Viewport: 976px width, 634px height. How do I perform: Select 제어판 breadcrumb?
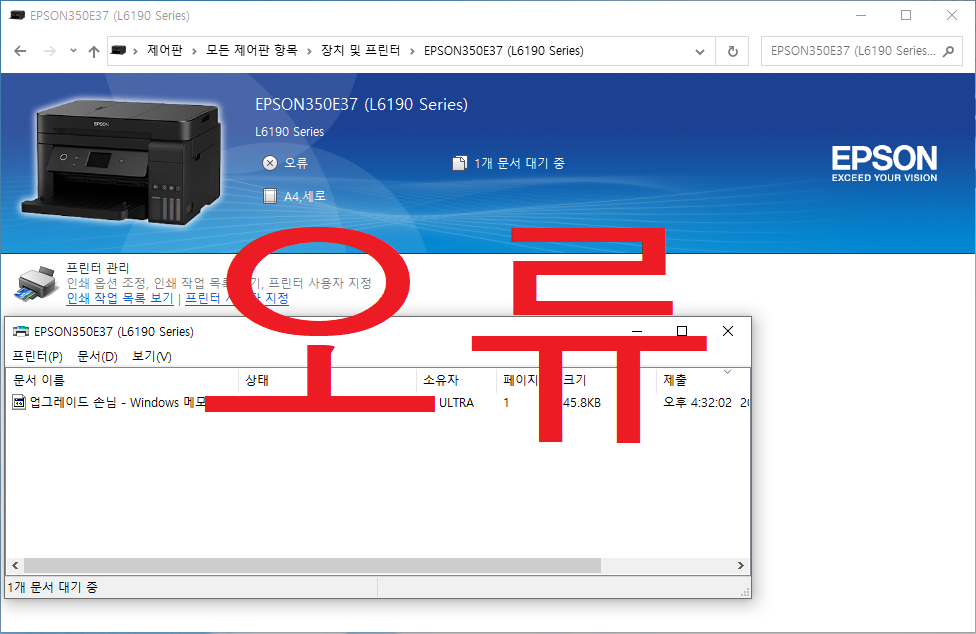pos(165,50)
